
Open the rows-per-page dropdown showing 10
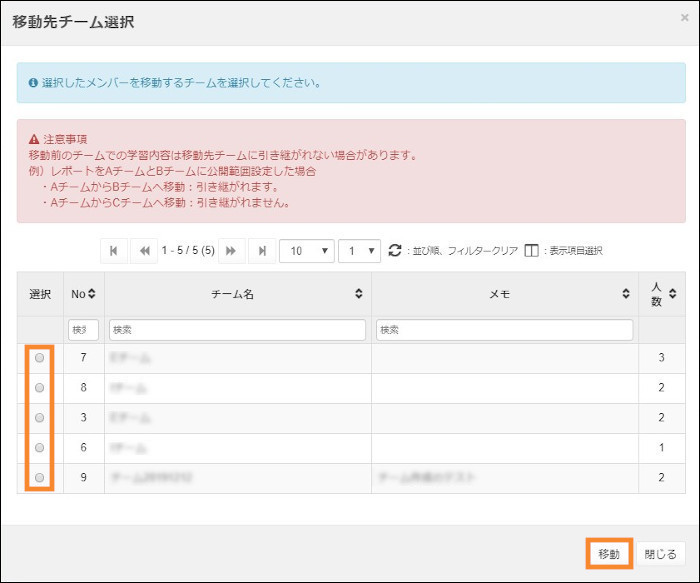tap(306, 250)
